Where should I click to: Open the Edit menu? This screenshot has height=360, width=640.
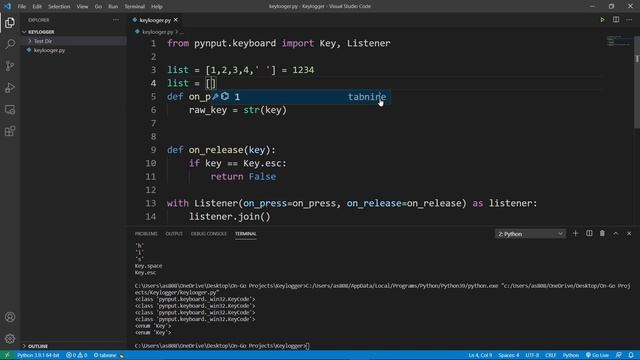(37, 7)
